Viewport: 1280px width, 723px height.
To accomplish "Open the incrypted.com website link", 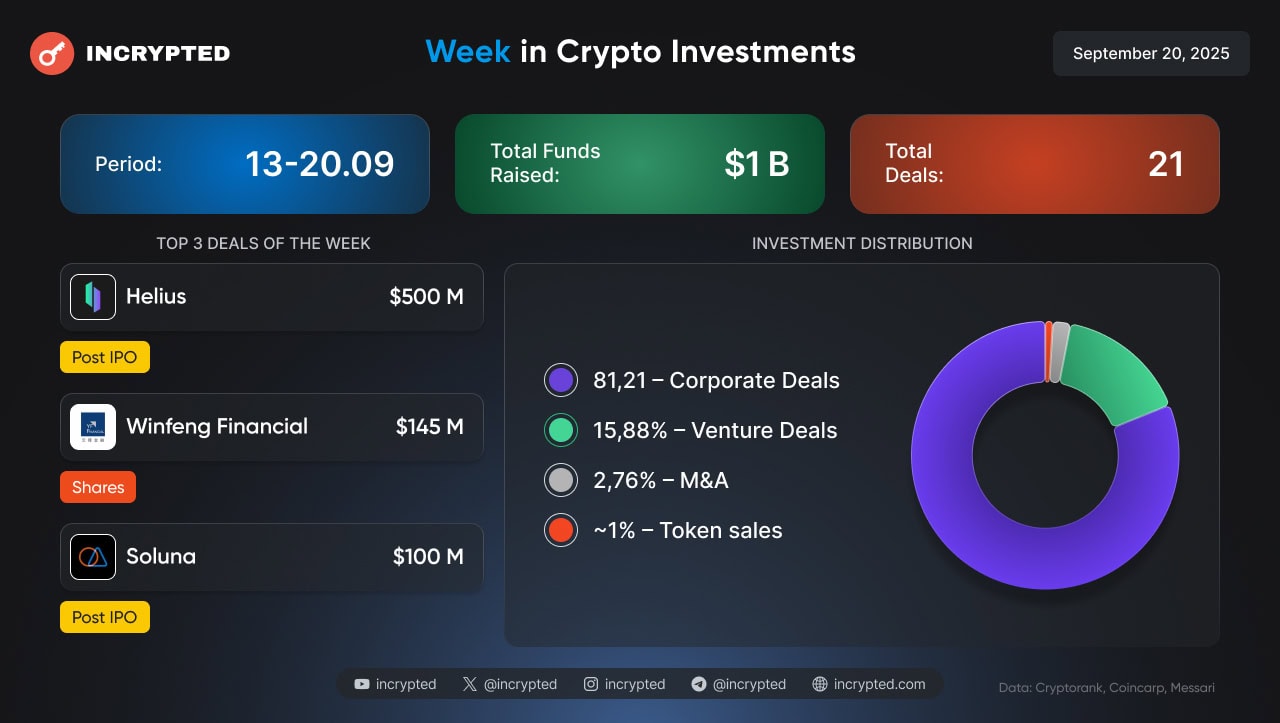I will pyautogui.click(x=869, y=684).
